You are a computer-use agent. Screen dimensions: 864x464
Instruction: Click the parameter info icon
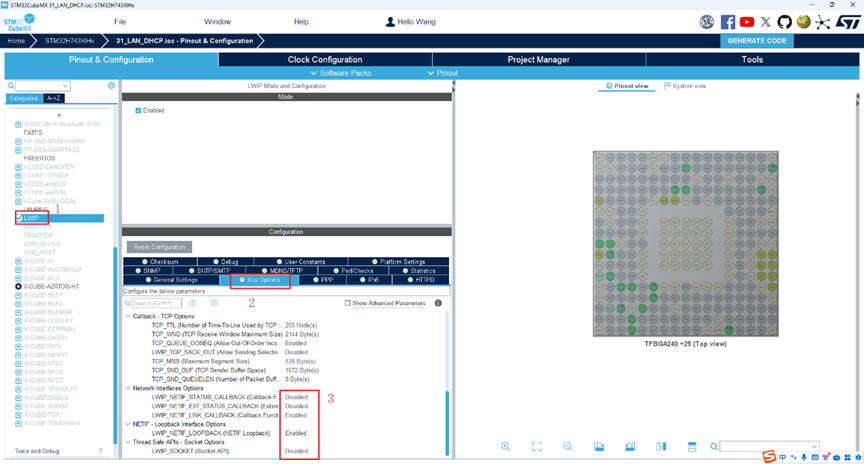438,303
